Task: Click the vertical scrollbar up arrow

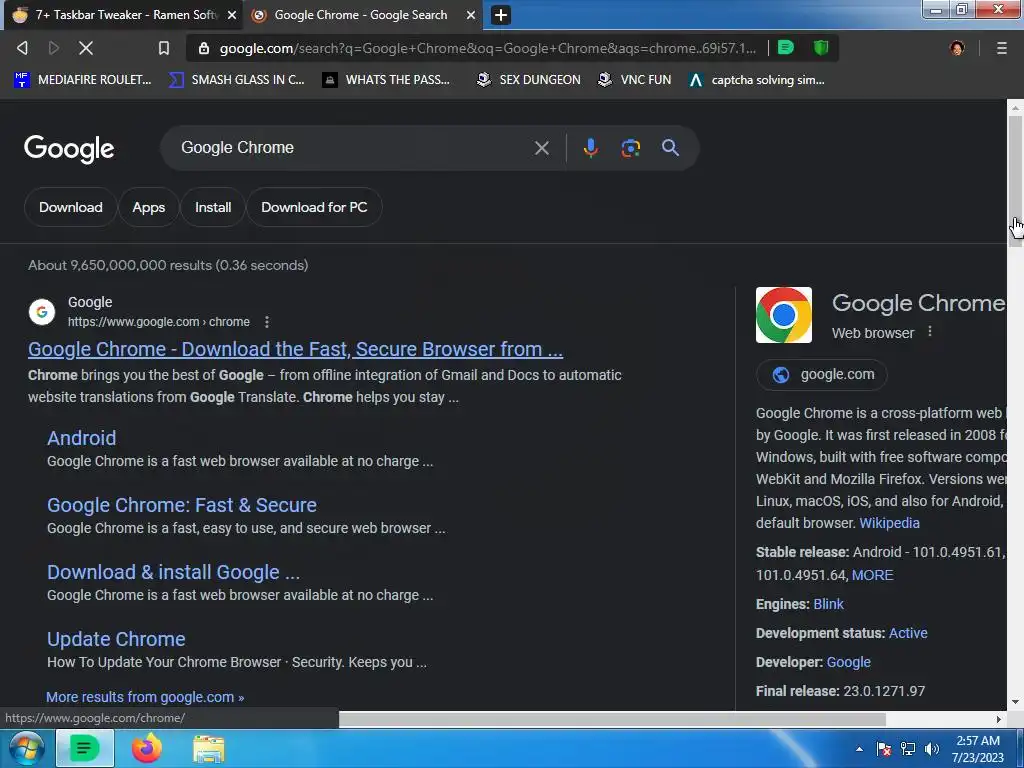Action: pyautogui.click(x=1015, y=108)
